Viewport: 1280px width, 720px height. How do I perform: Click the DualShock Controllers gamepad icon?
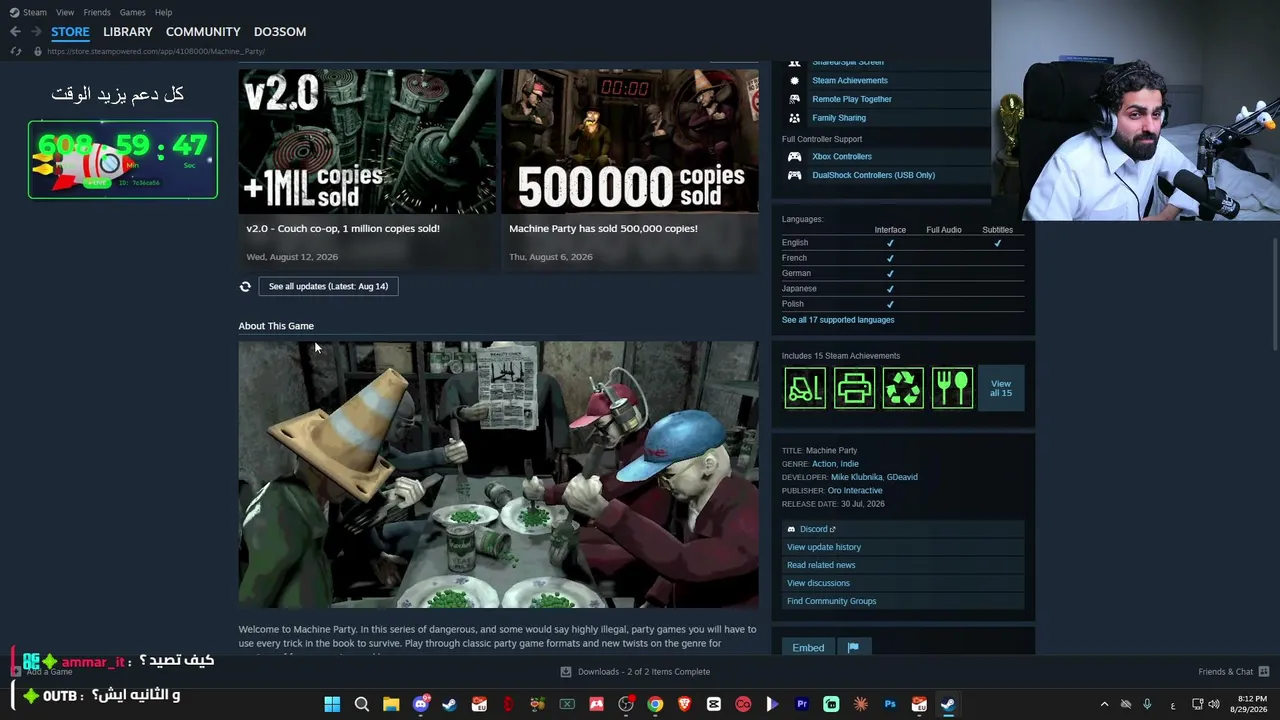[x=794, y=175]
